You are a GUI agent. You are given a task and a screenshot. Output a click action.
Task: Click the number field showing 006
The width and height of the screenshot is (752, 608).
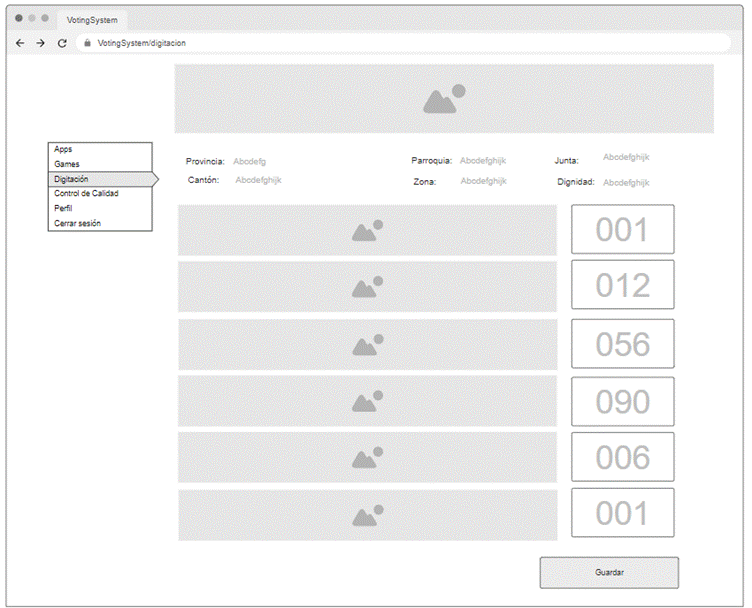622,458
